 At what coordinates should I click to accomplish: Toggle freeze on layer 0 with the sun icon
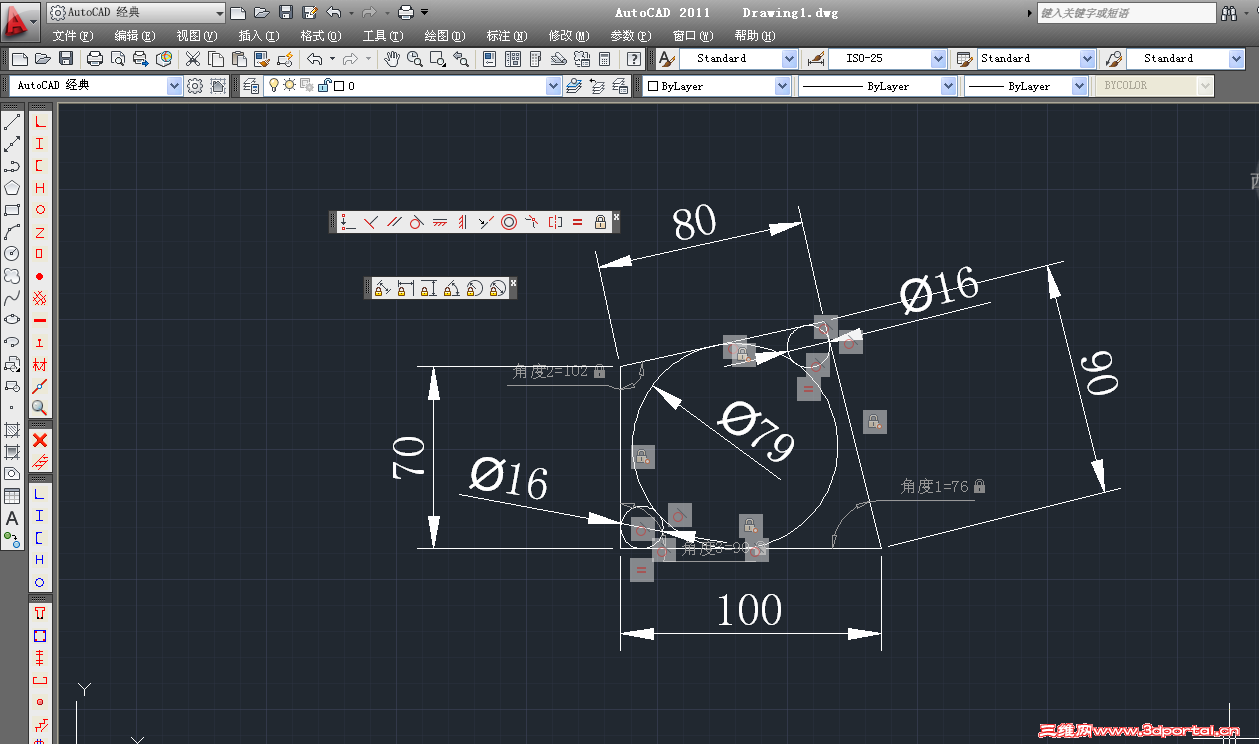[x=289, y=86]
